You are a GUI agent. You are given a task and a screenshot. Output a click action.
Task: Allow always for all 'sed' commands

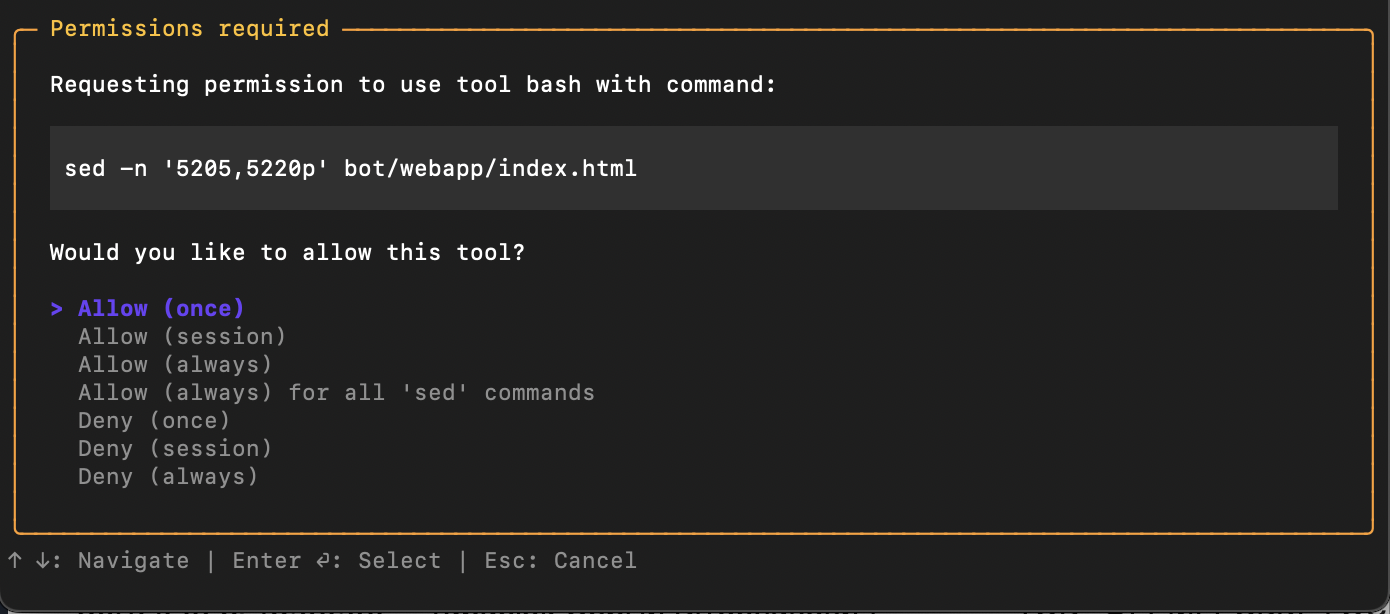(336, 393)
